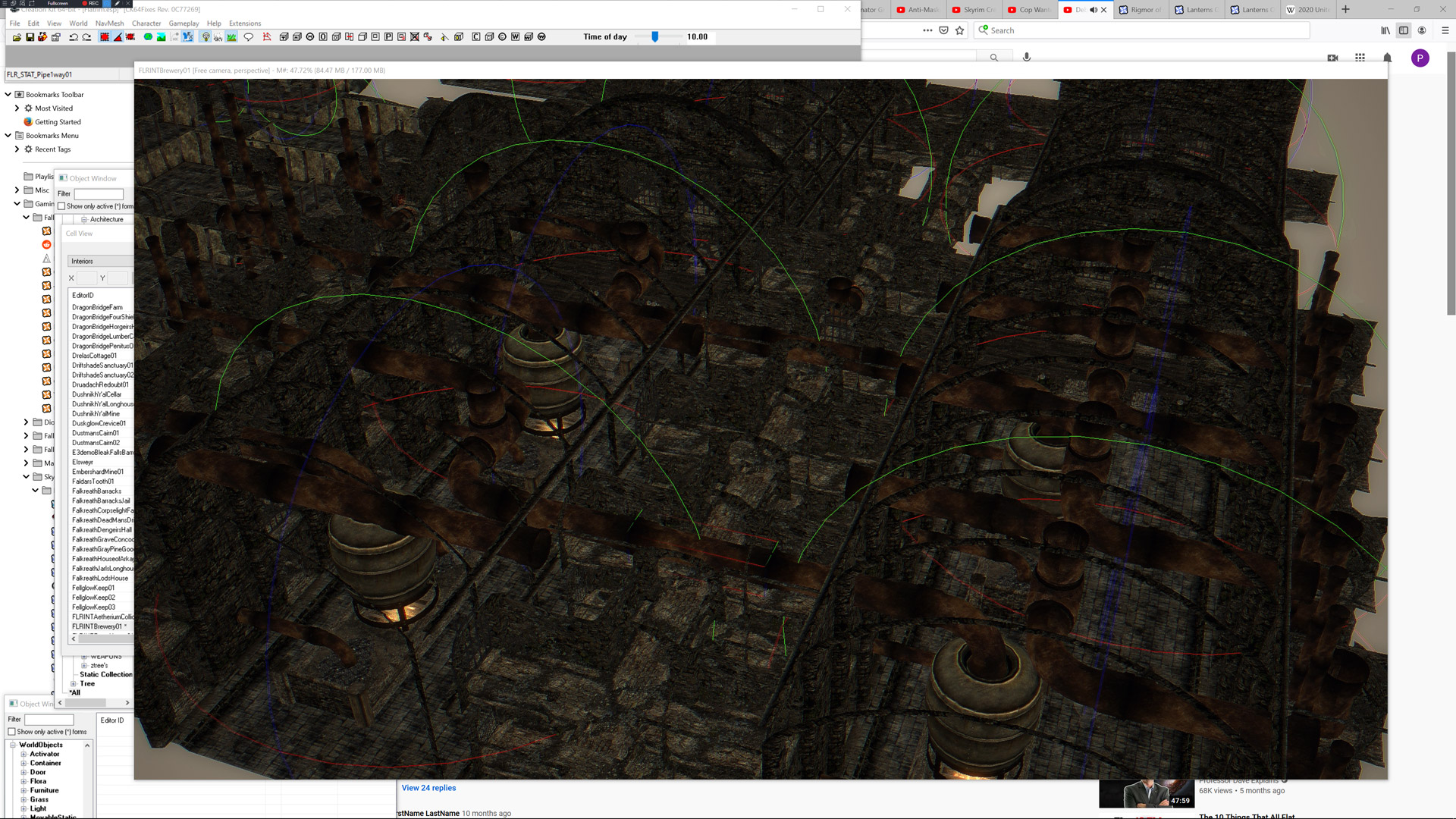
Task: Toggle the lightbulb lighting icon
Action: coord(206,37)
